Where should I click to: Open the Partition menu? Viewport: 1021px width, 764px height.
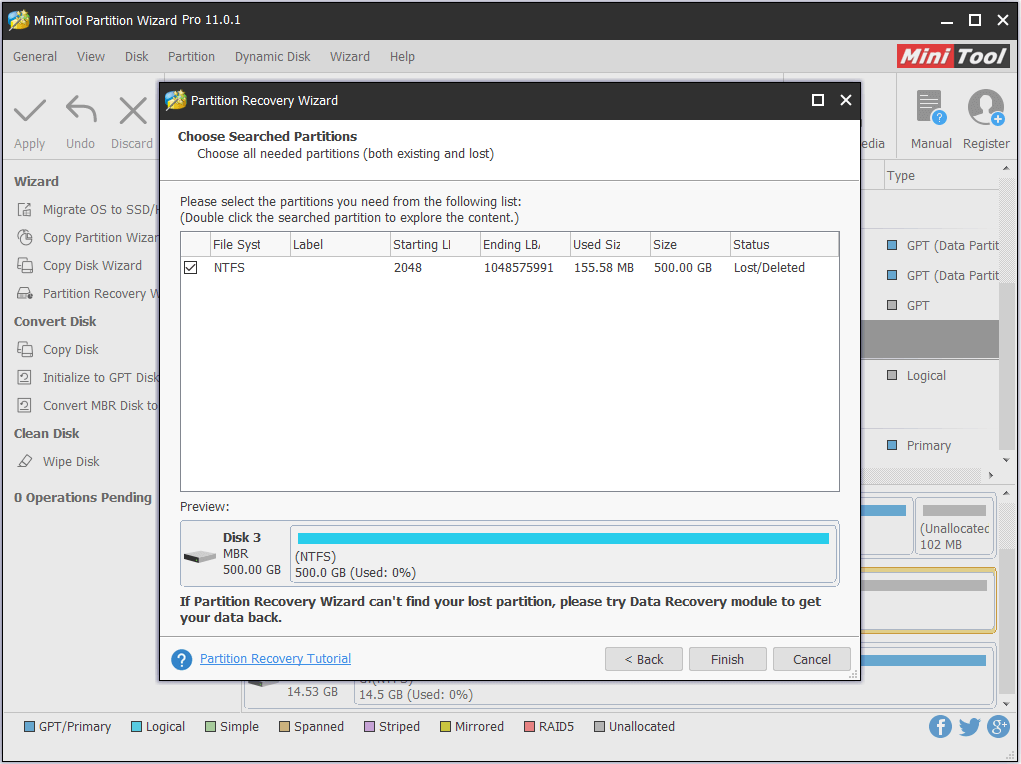(191, 57)
